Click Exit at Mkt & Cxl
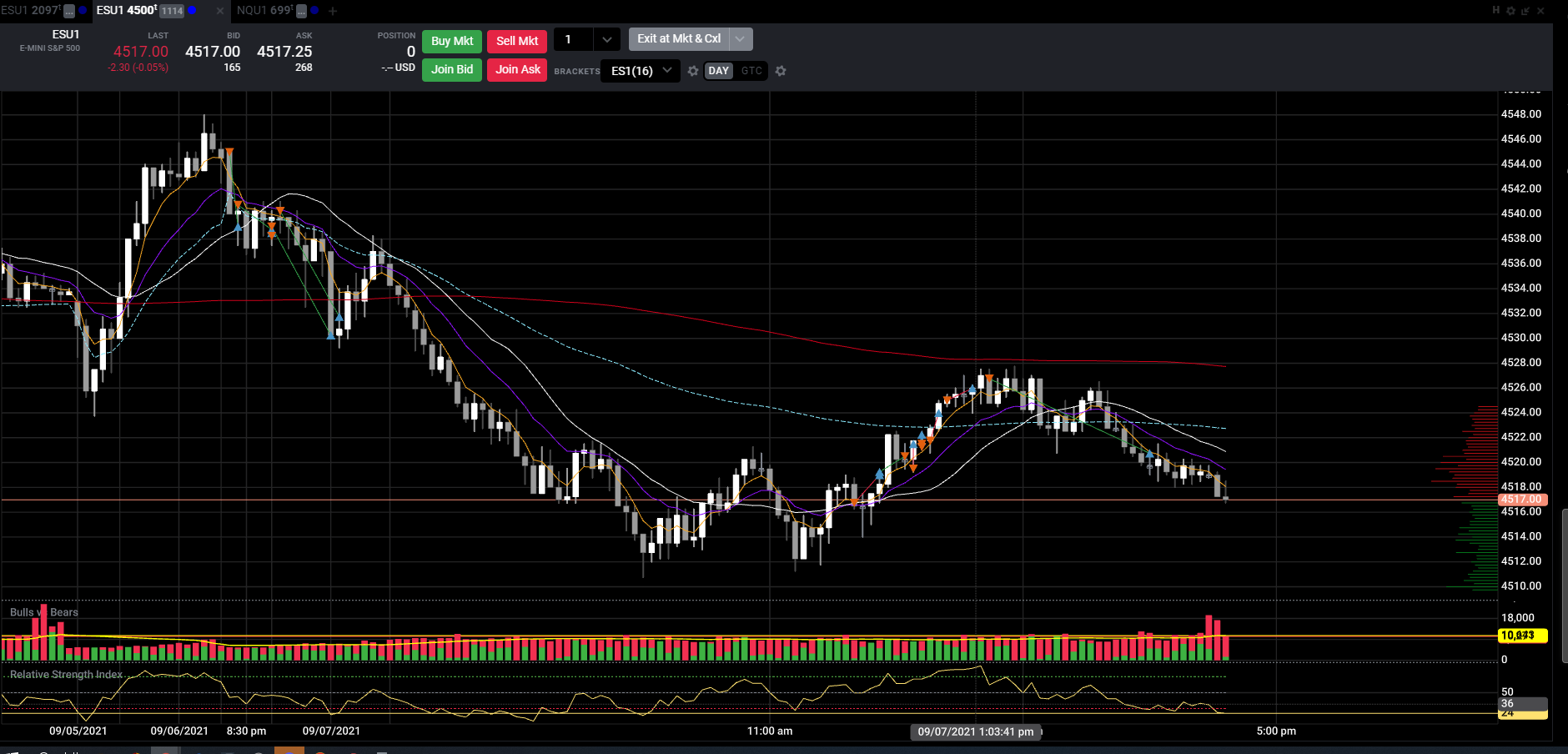The image size is (1568, 754). 679,38
